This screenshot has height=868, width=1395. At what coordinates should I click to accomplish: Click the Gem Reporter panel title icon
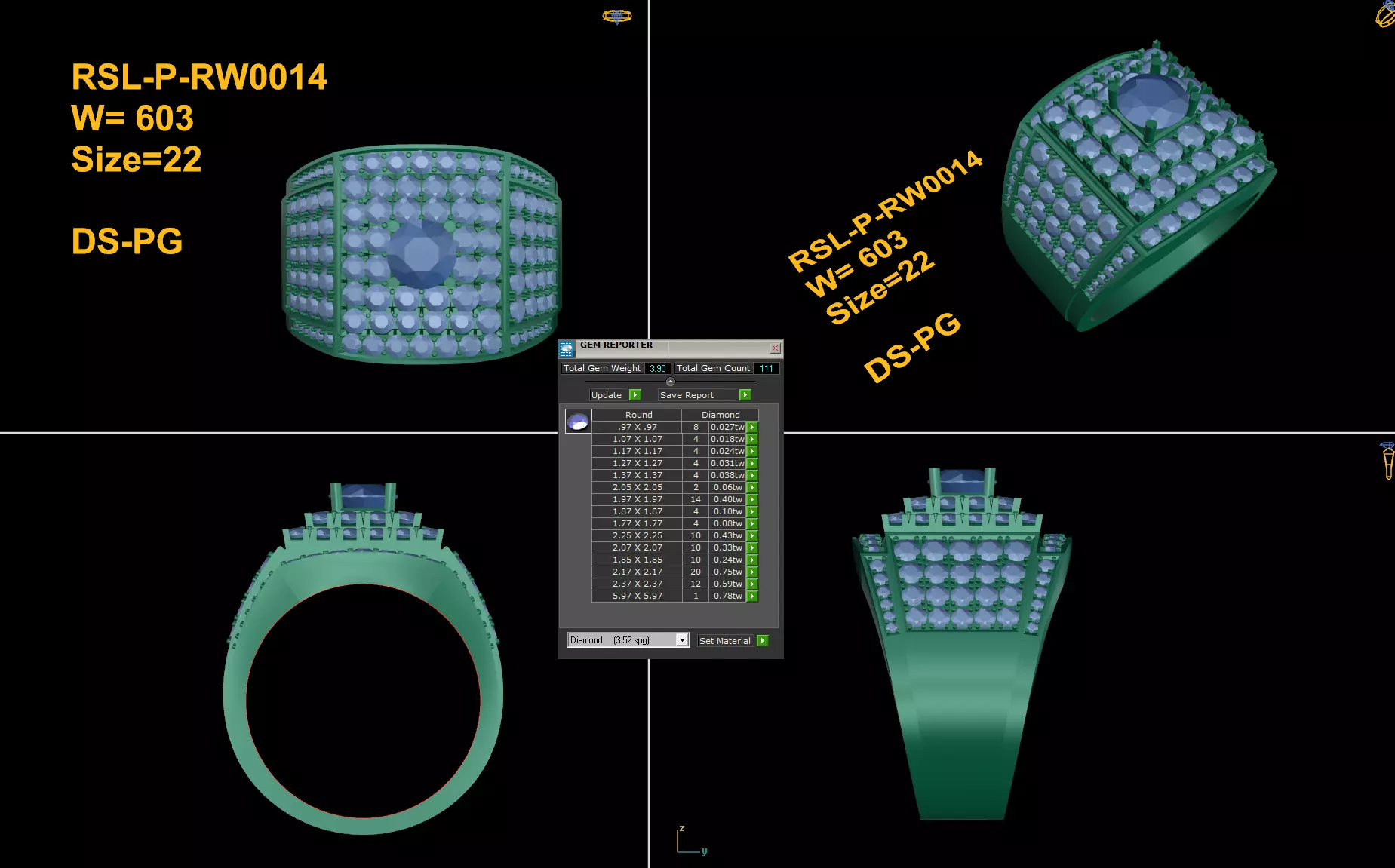[567, 348]
